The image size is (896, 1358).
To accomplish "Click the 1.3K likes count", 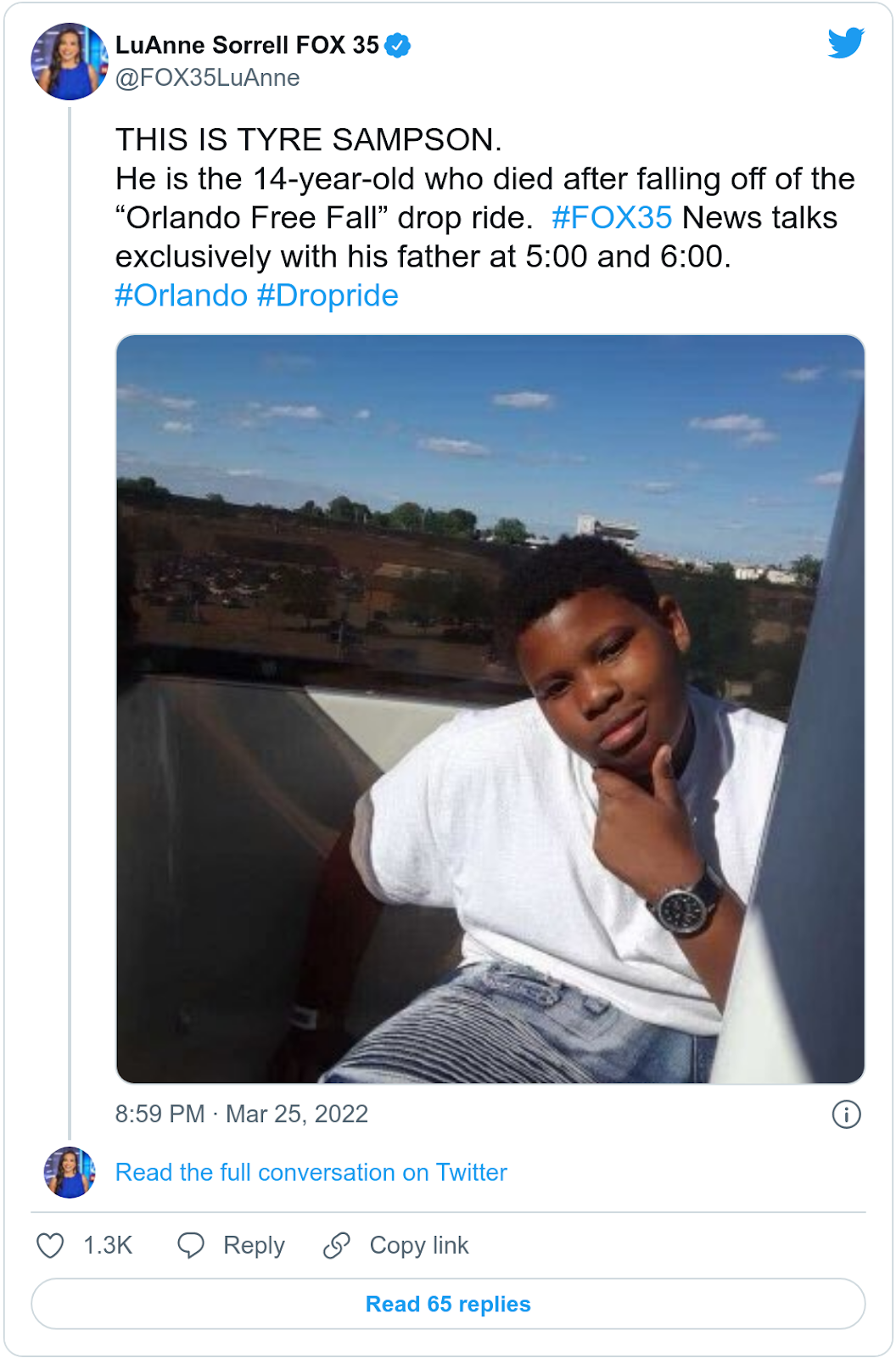I will (108, 1245).
